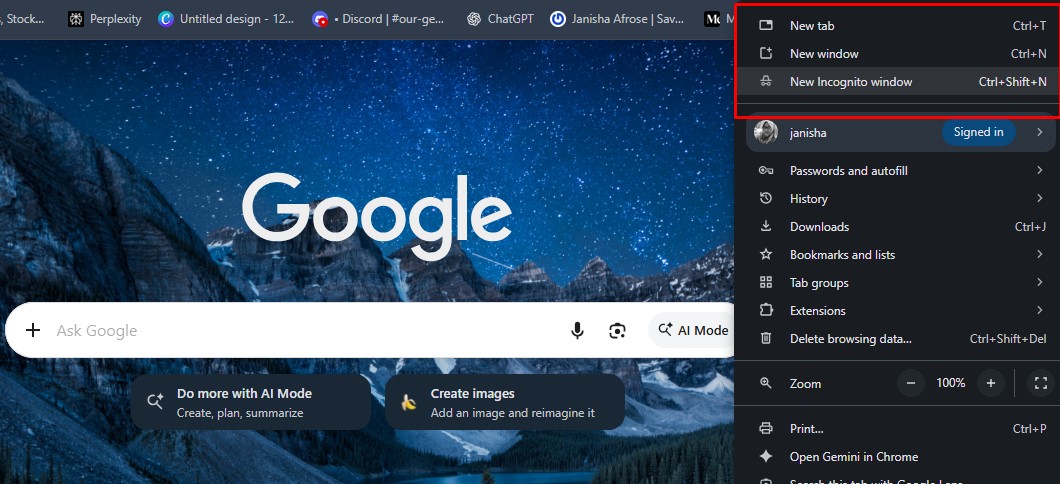Expand the Tab groups submenu chevron
This screenshot has width=1060, height=484.
[1039, 283]
